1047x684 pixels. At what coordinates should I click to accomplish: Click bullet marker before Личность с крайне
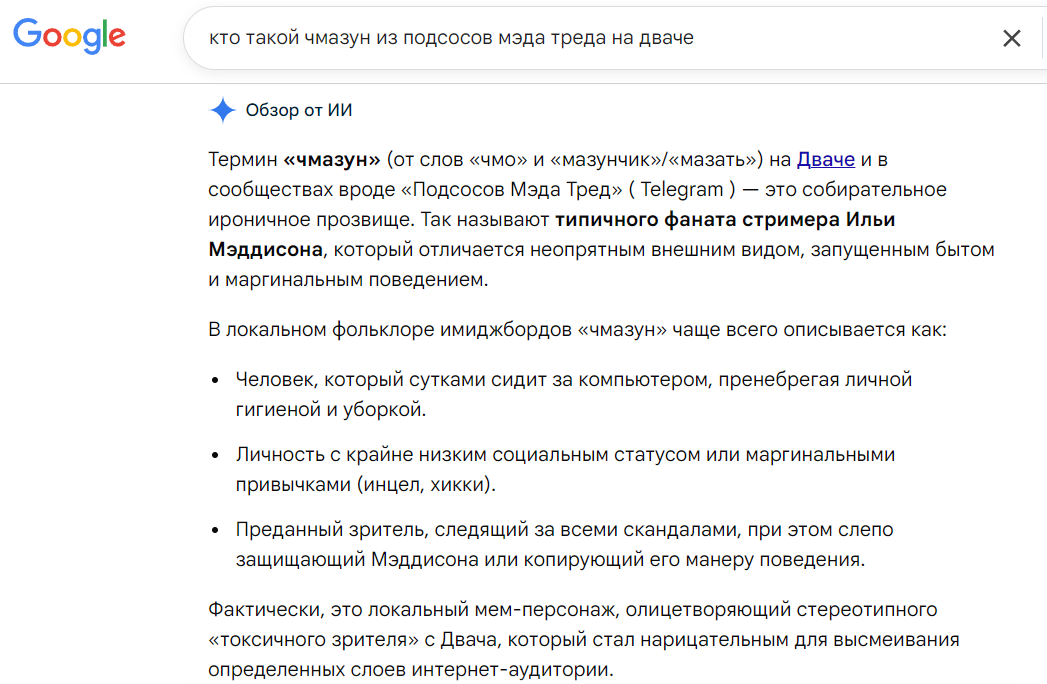215,456
